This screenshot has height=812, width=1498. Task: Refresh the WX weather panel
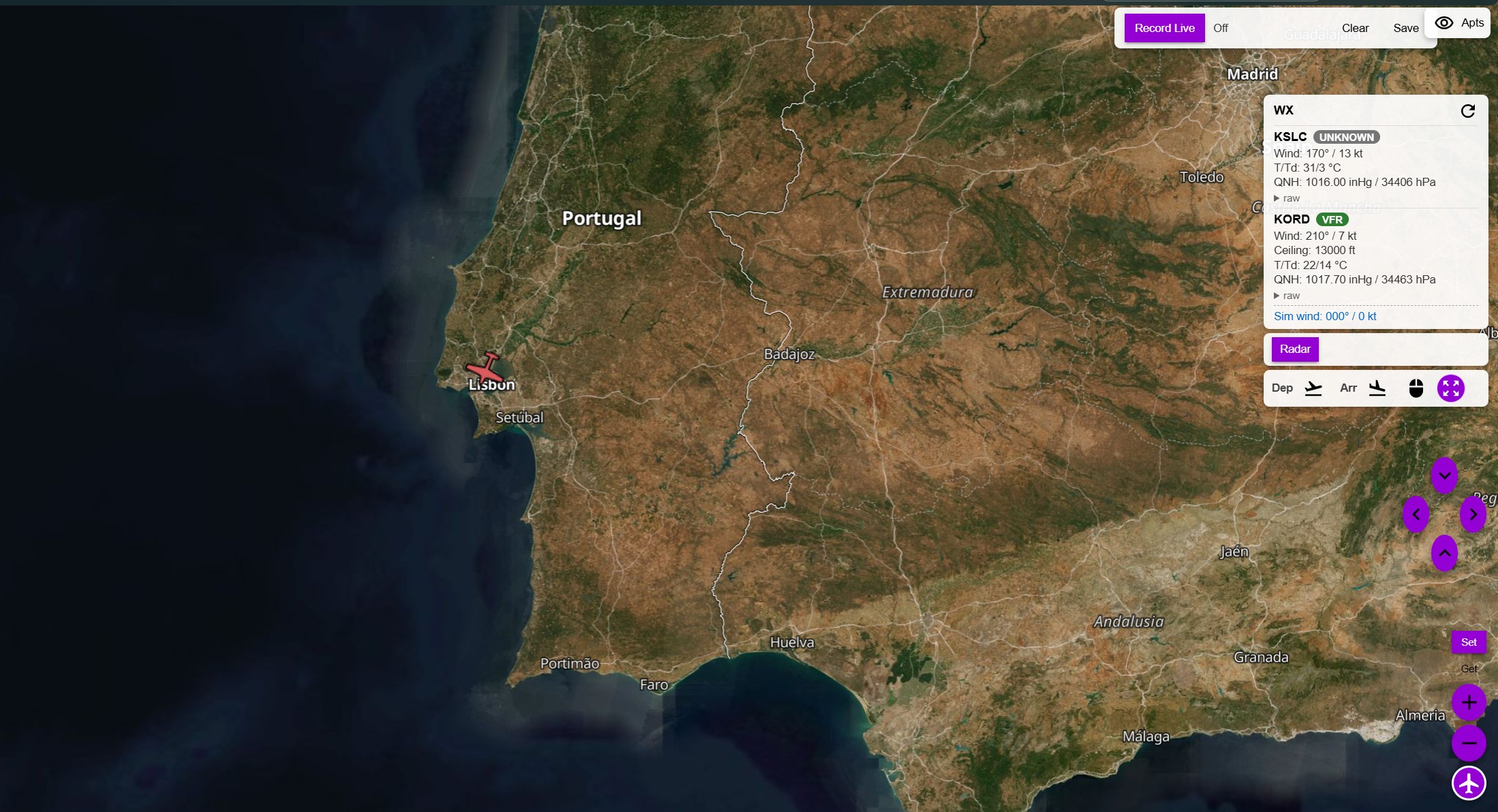point(1468,111)
